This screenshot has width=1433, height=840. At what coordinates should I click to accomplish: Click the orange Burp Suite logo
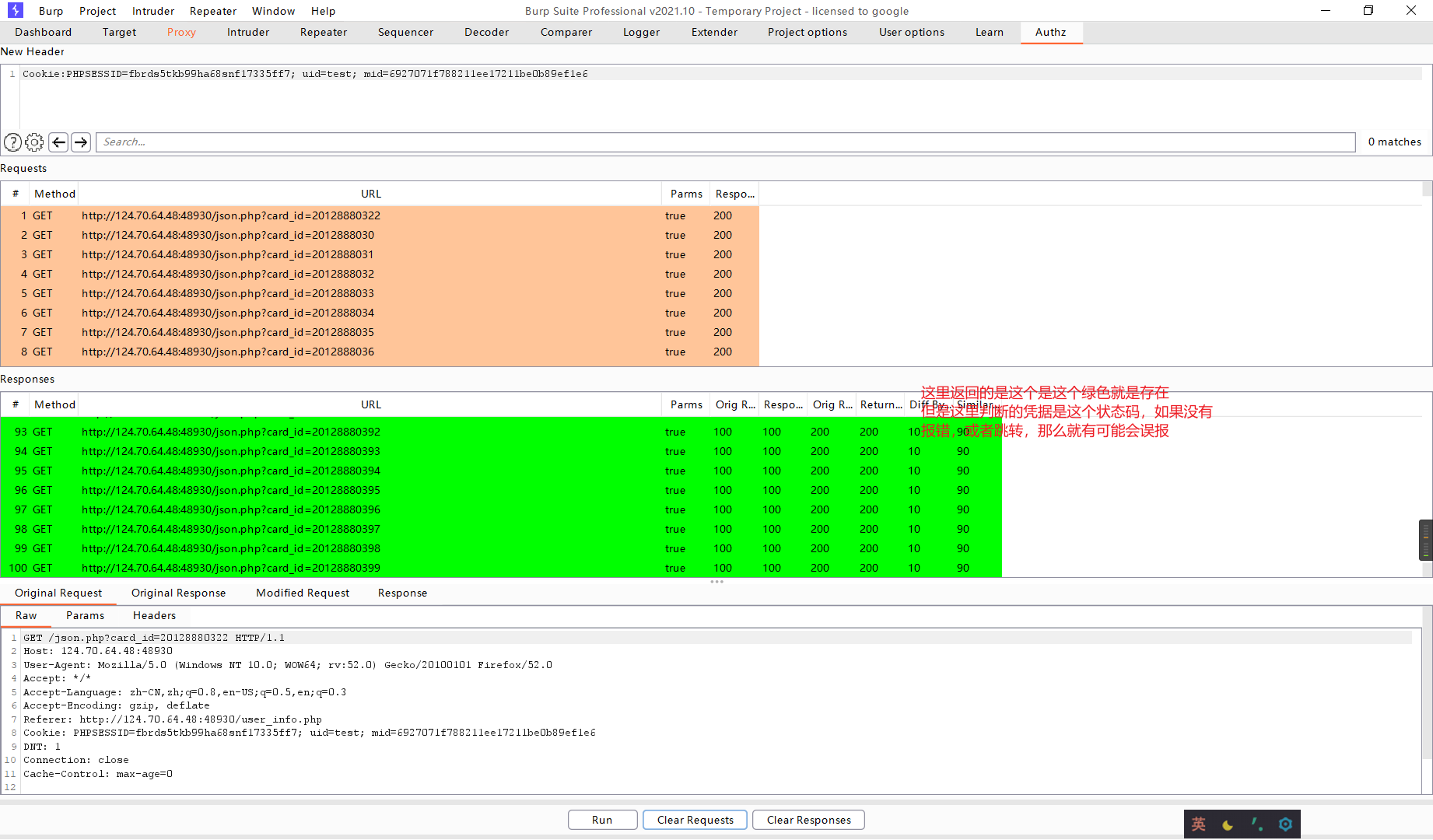pyautogui.click(x=15, y=10)
